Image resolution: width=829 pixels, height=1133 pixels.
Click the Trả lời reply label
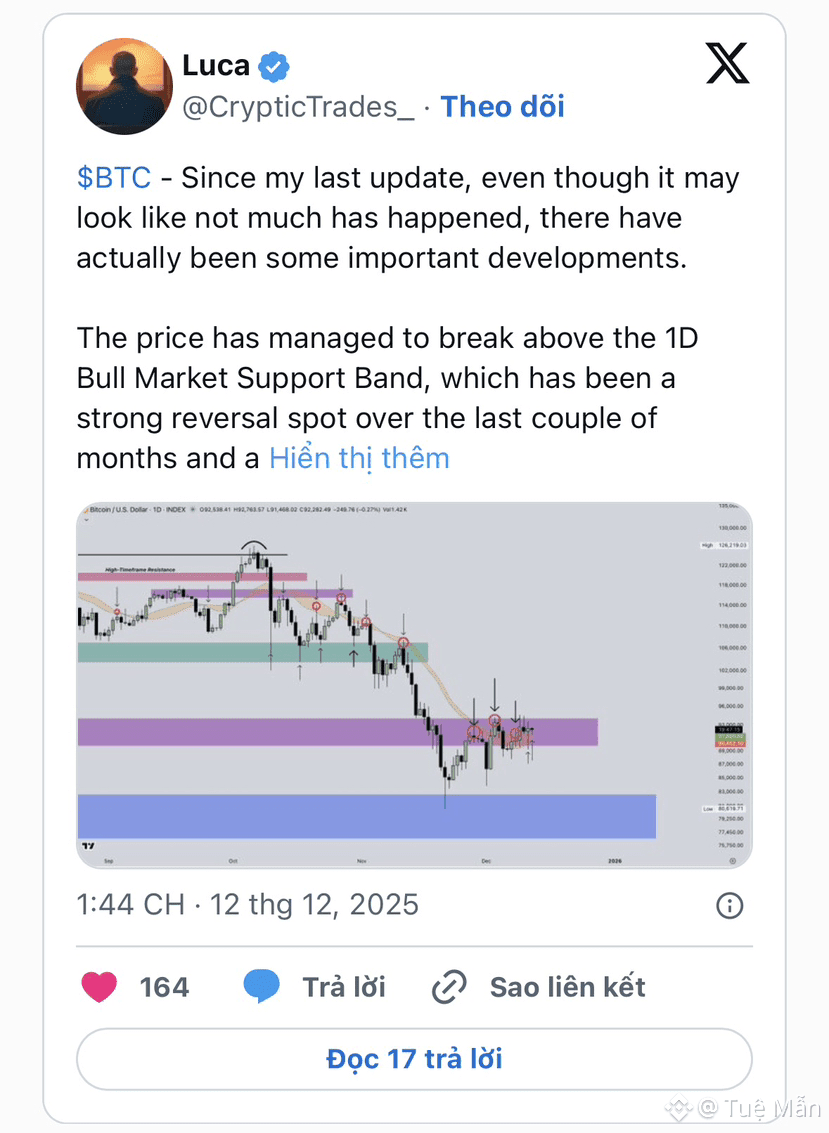coord(344,987)
